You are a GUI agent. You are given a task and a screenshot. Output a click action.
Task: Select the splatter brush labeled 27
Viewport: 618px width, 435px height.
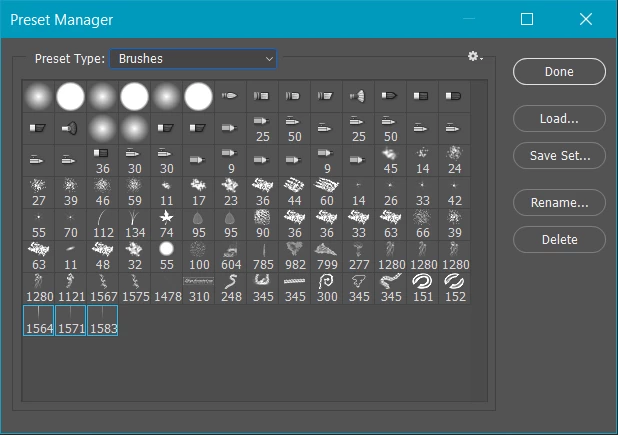click(x=39, y=193)
